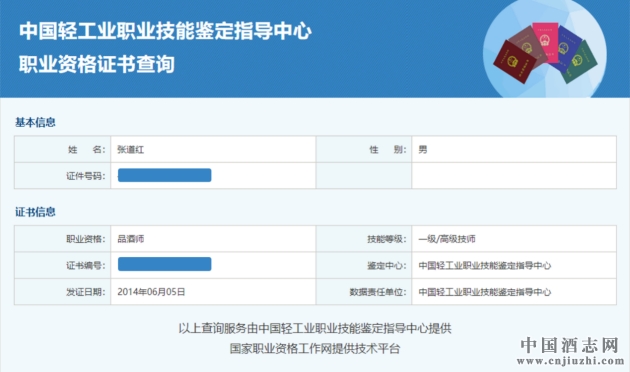Click the pink certificate booklet icon
This screenshot has height=372, width=630.
546,42
